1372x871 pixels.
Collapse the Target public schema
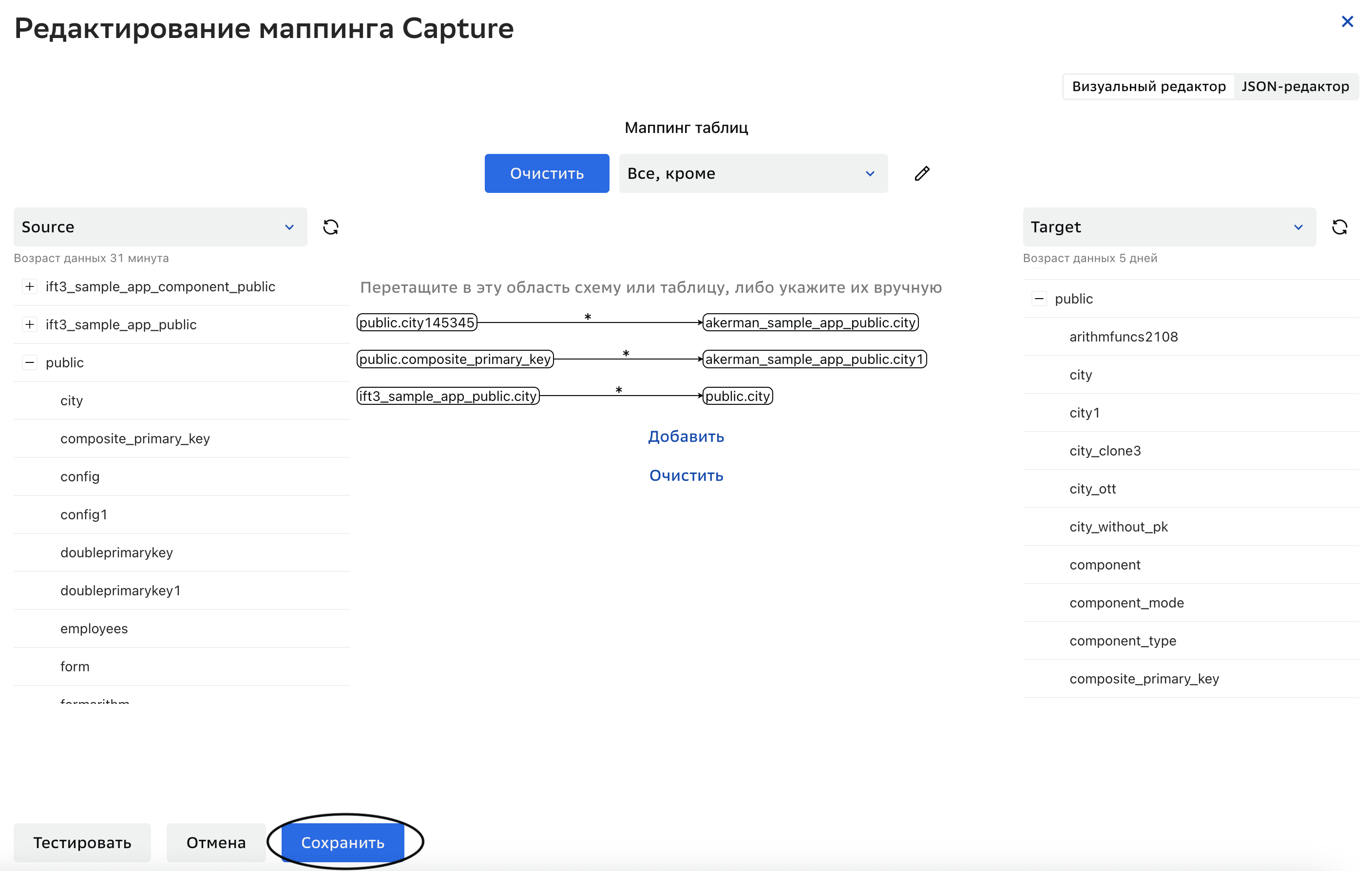(x=1039, y=299)
